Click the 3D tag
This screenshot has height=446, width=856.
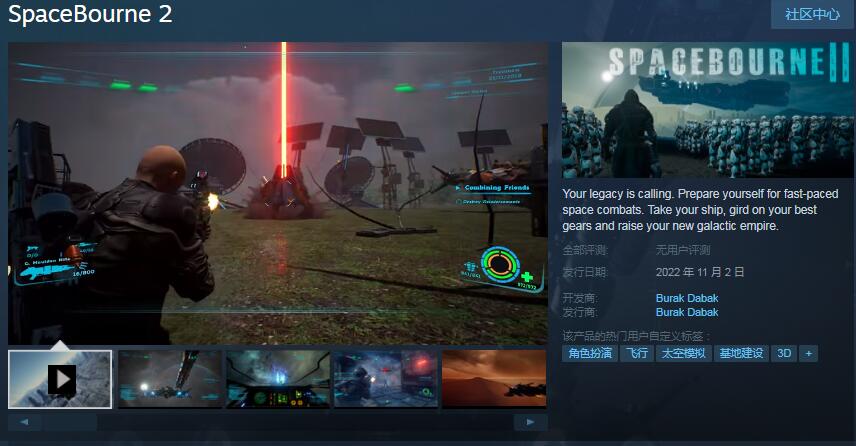pyautogui.click(x=784, y=353)
